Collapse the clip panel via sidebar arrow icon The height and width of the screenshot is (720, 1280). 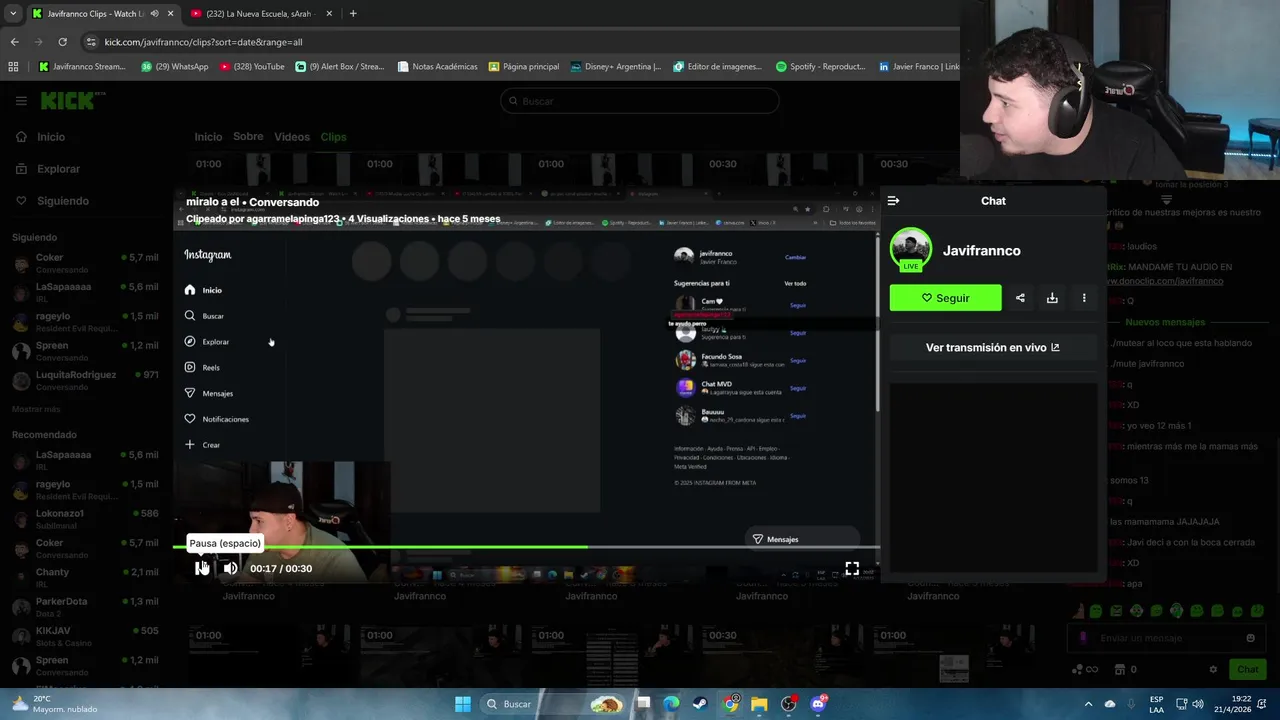[893, 201]
